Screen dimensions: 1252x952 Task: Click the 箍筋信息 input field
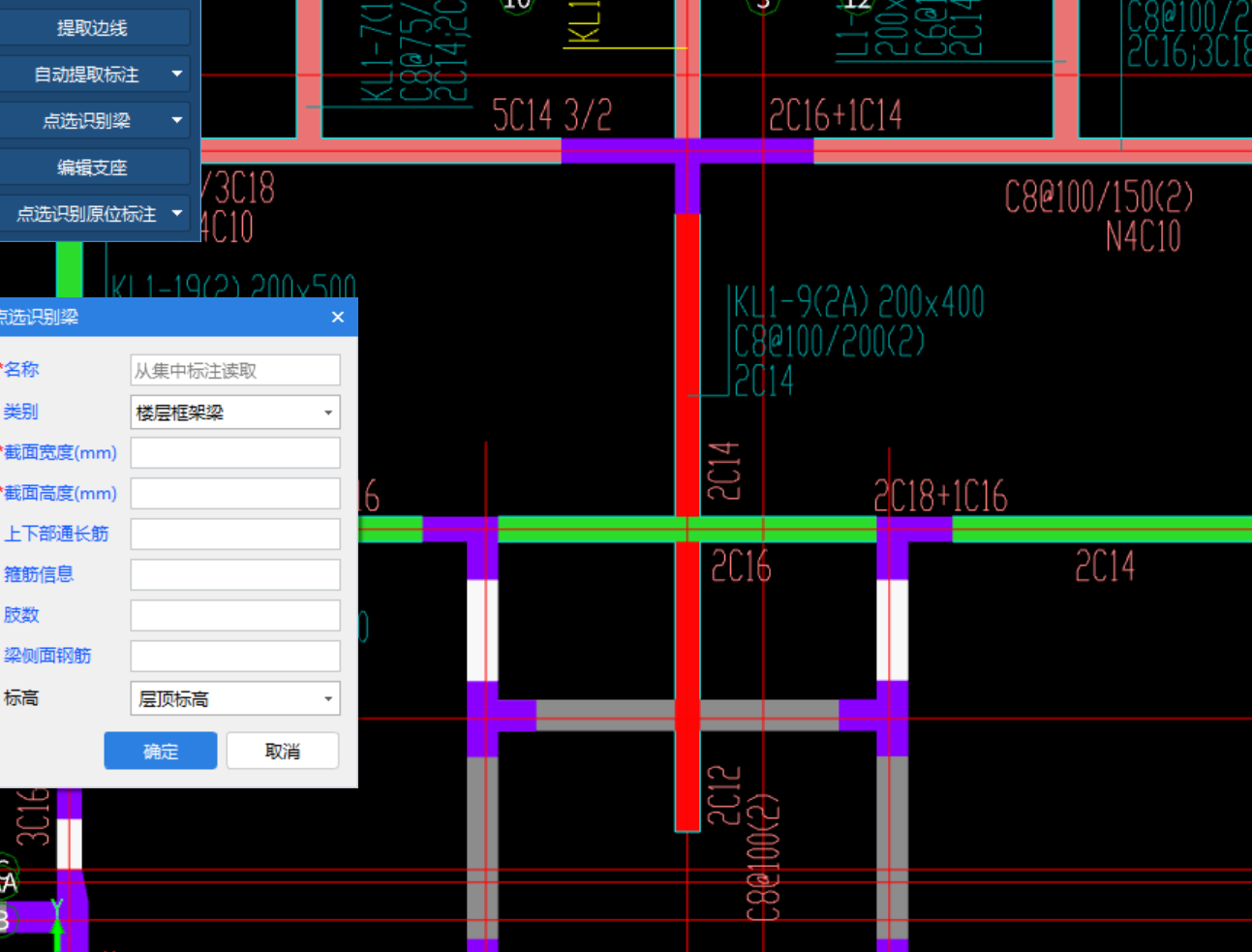(x=235, y=574)
